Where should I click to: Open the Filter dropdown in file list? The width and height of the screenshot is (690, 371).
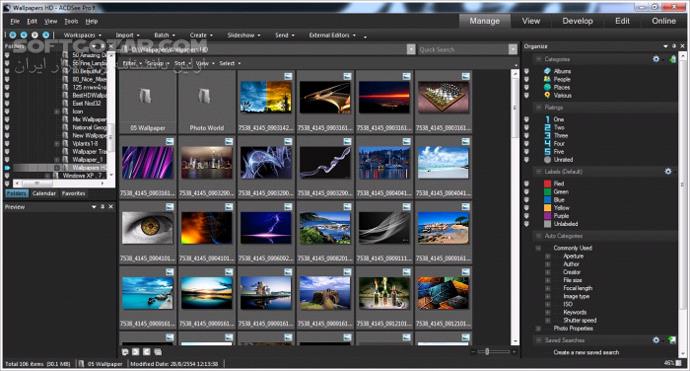coord(132,63)
